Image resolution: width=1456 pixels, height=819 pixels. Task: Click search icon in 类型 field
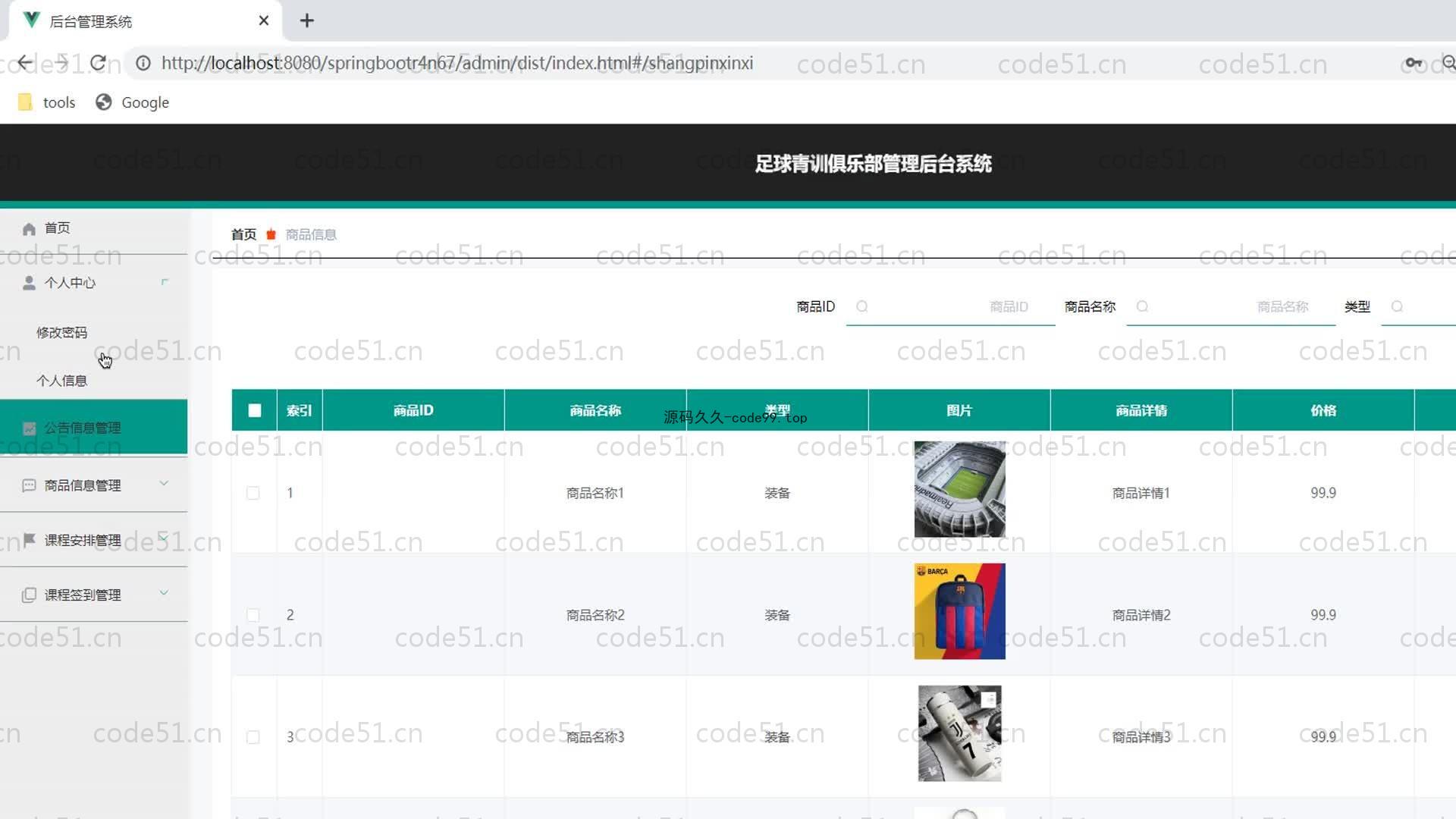1397,306
